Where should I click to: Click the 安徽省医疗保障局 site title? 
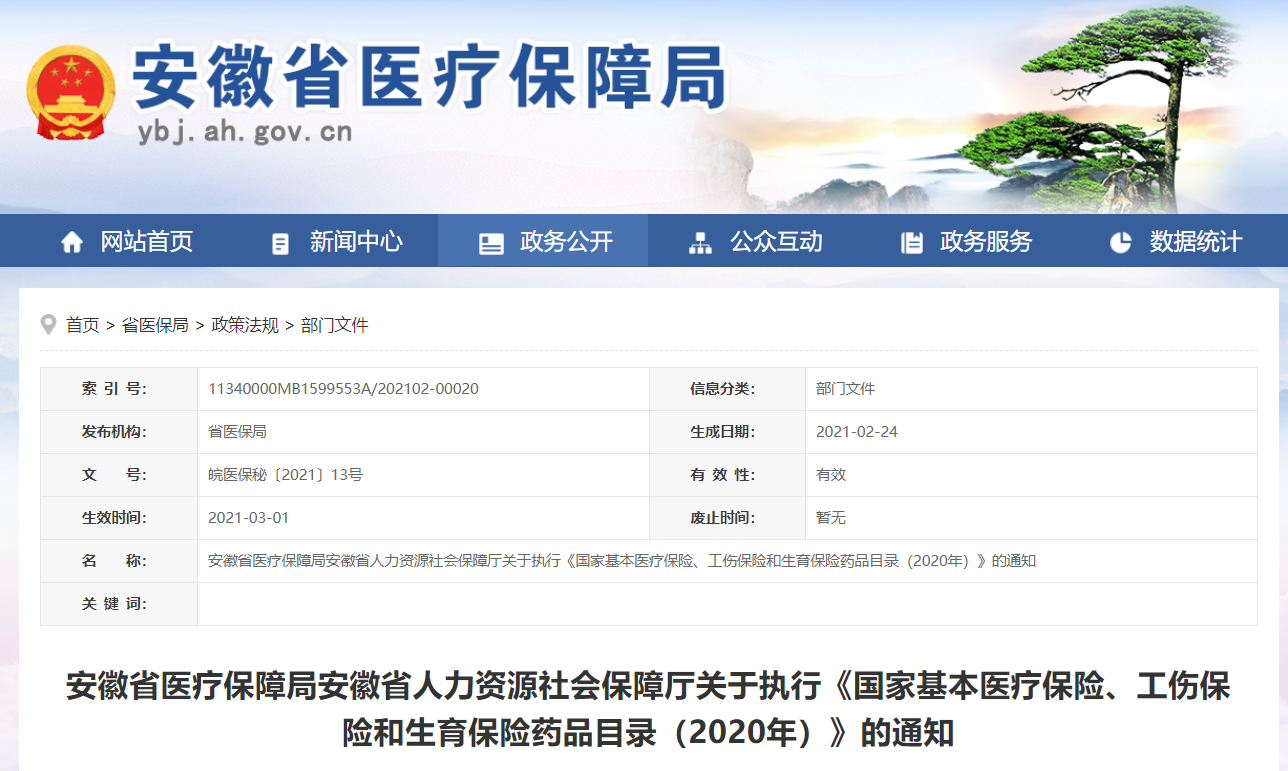tap(430, 79)
